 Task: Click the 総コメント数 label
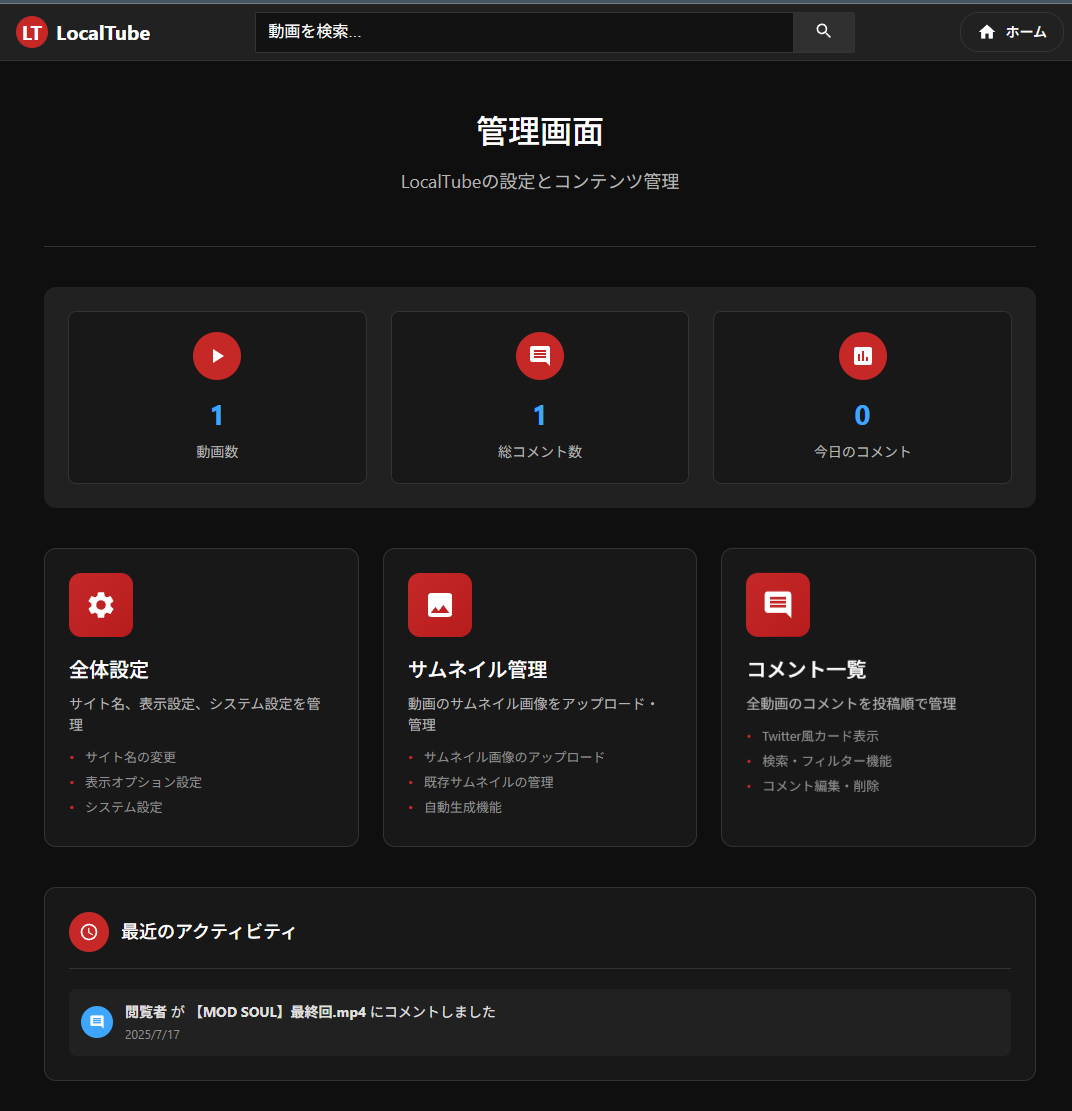[540, 452]
